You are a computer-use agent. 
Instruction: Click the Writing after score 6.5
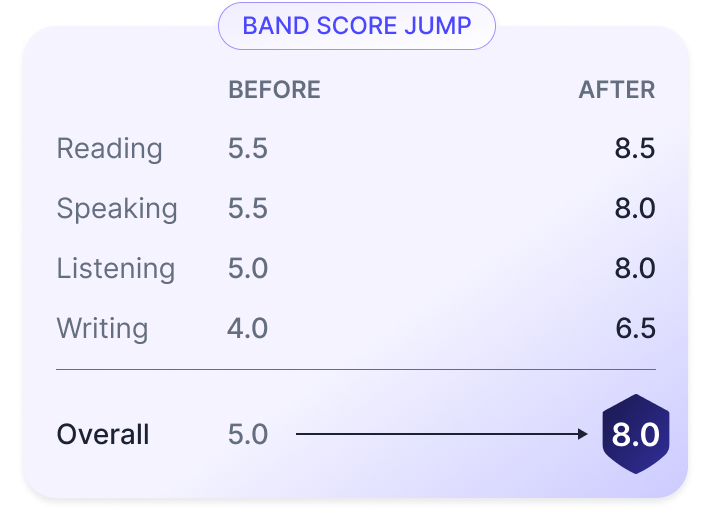[x=634, y=329]
